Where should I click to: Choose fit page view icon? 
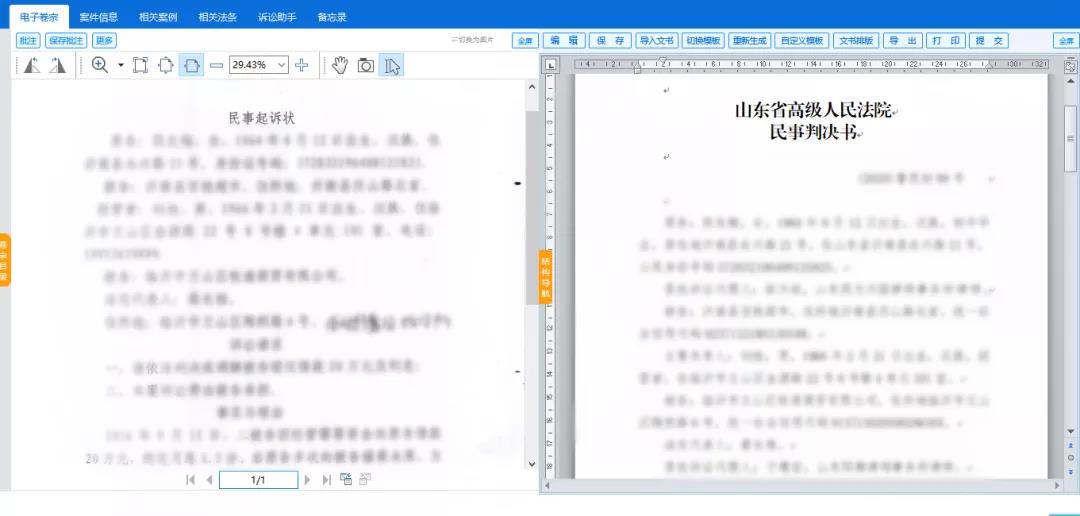(166, 65)
